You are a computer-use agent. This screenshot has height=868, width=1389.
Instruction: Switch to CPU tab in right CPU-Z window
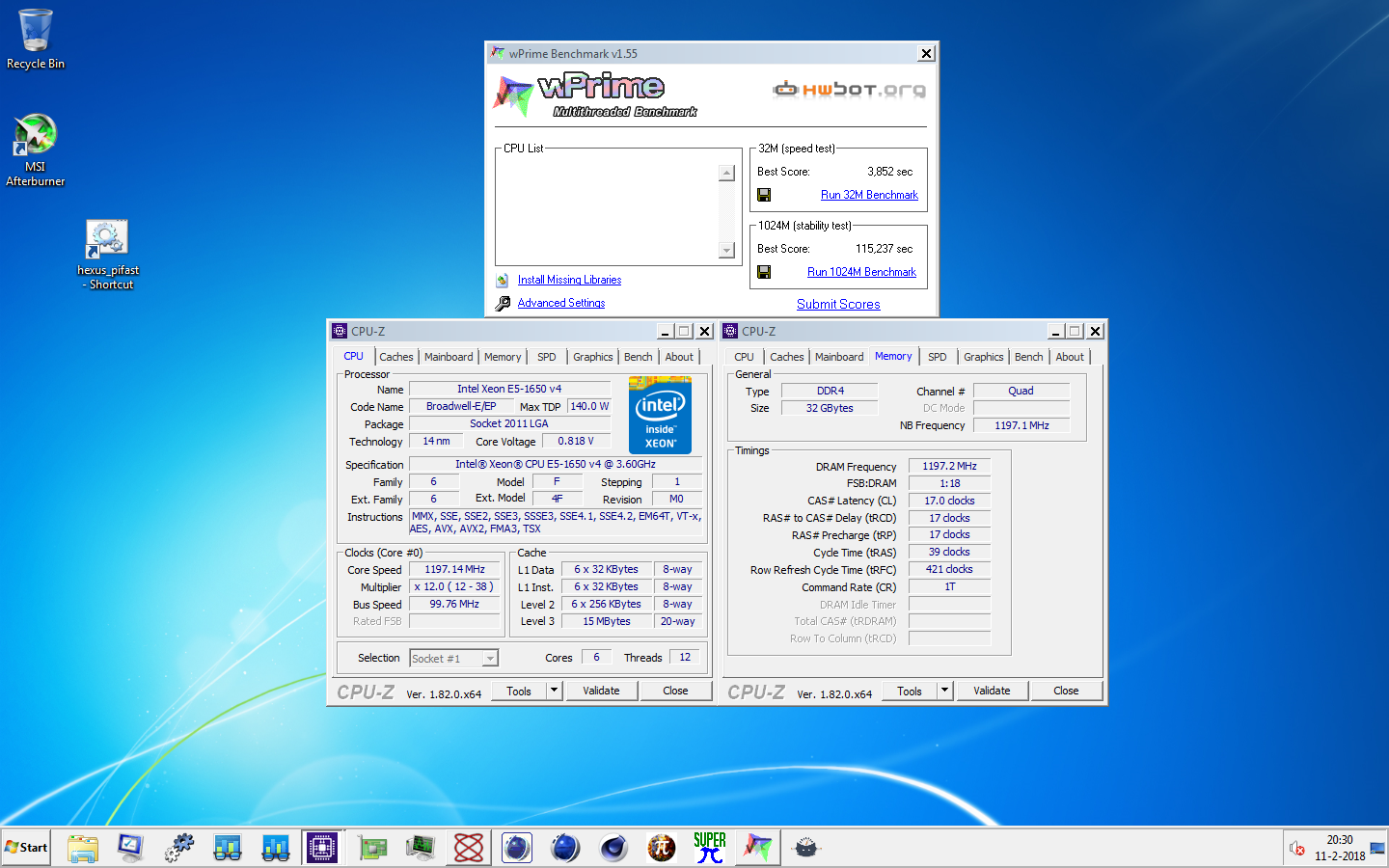coord(744,357)
